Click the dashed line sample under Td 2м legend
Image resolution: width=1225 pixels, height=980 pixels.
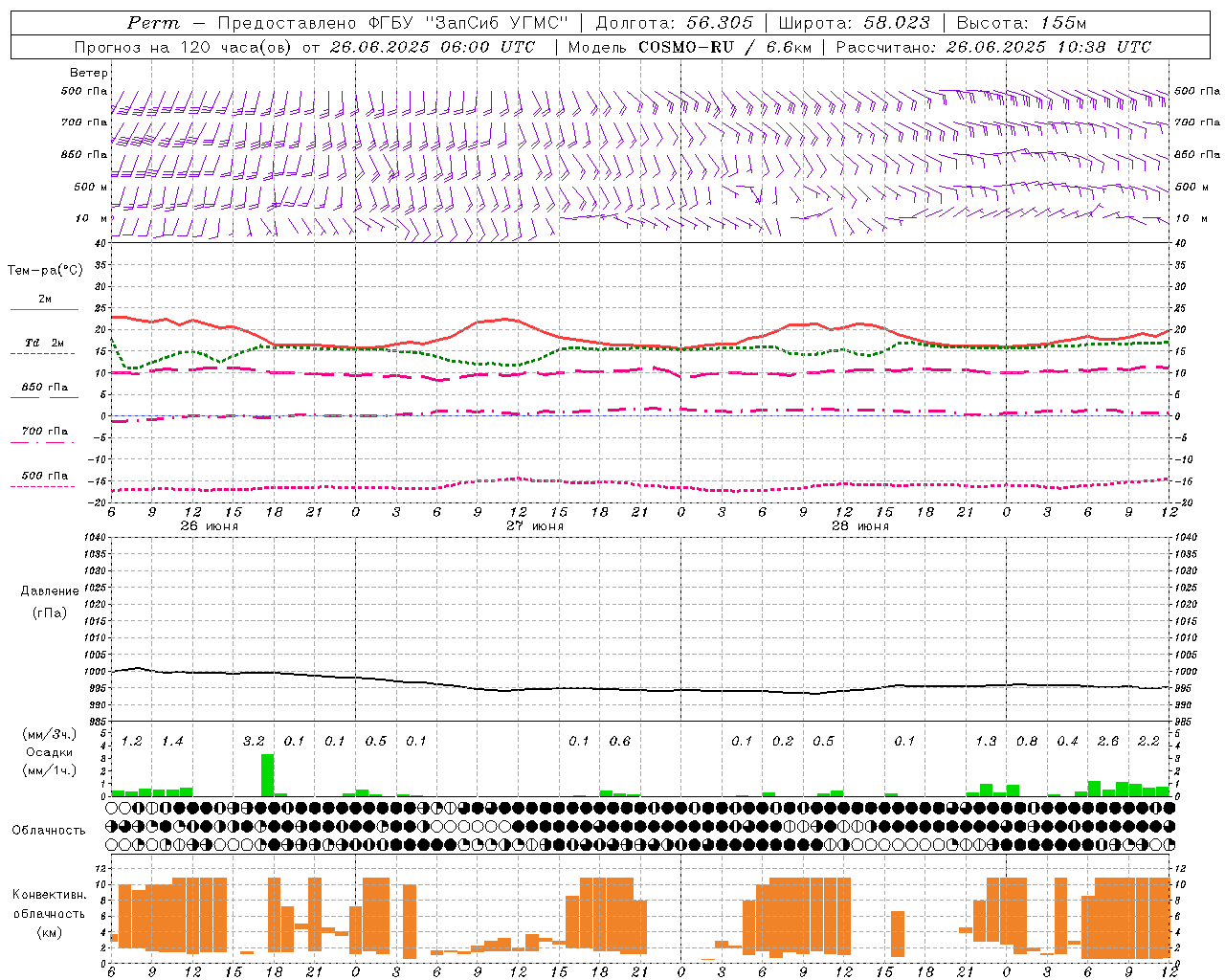click(x=42, y=353)
